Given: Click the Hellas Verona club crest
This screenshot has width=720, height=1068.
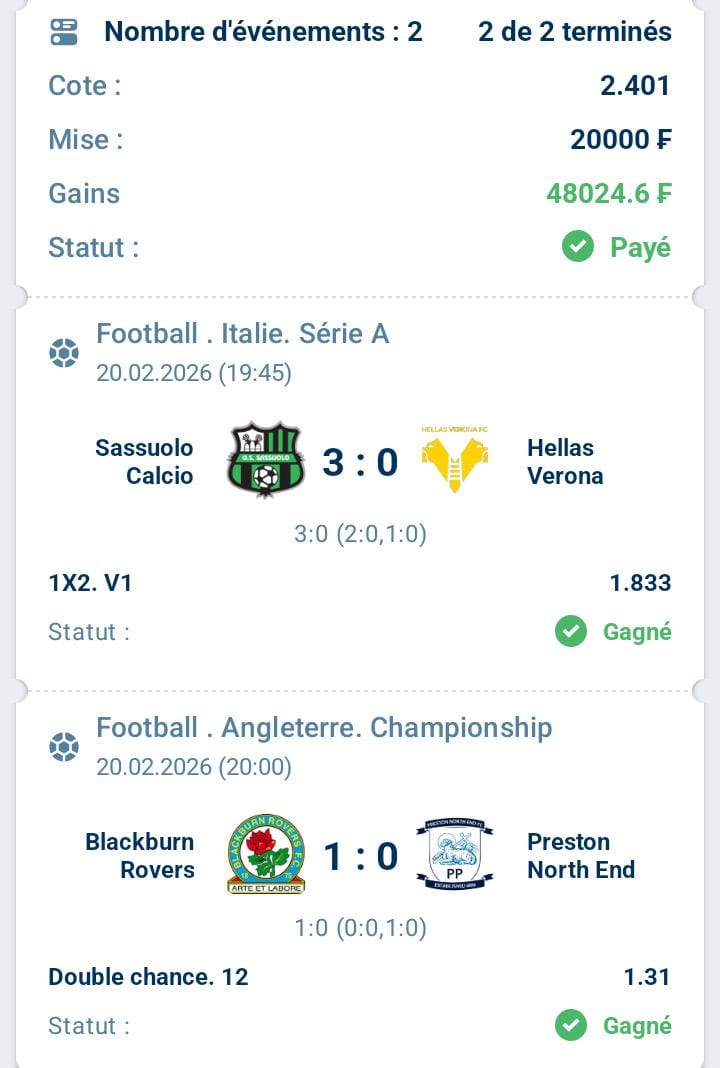Looking at the screenshot, I should [454, 461].
